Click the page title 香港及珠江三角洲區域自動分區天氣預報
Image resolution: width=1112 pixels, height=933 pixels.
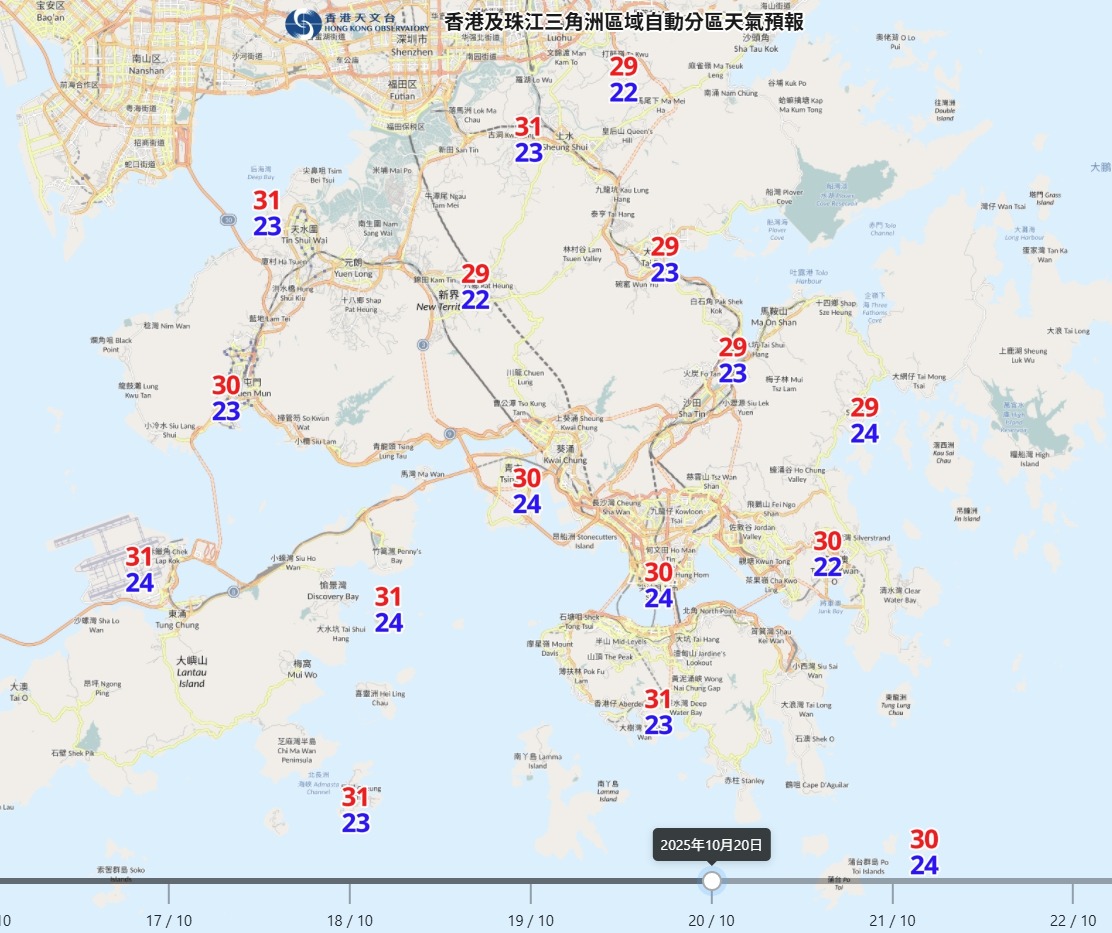tap(623, 22)
